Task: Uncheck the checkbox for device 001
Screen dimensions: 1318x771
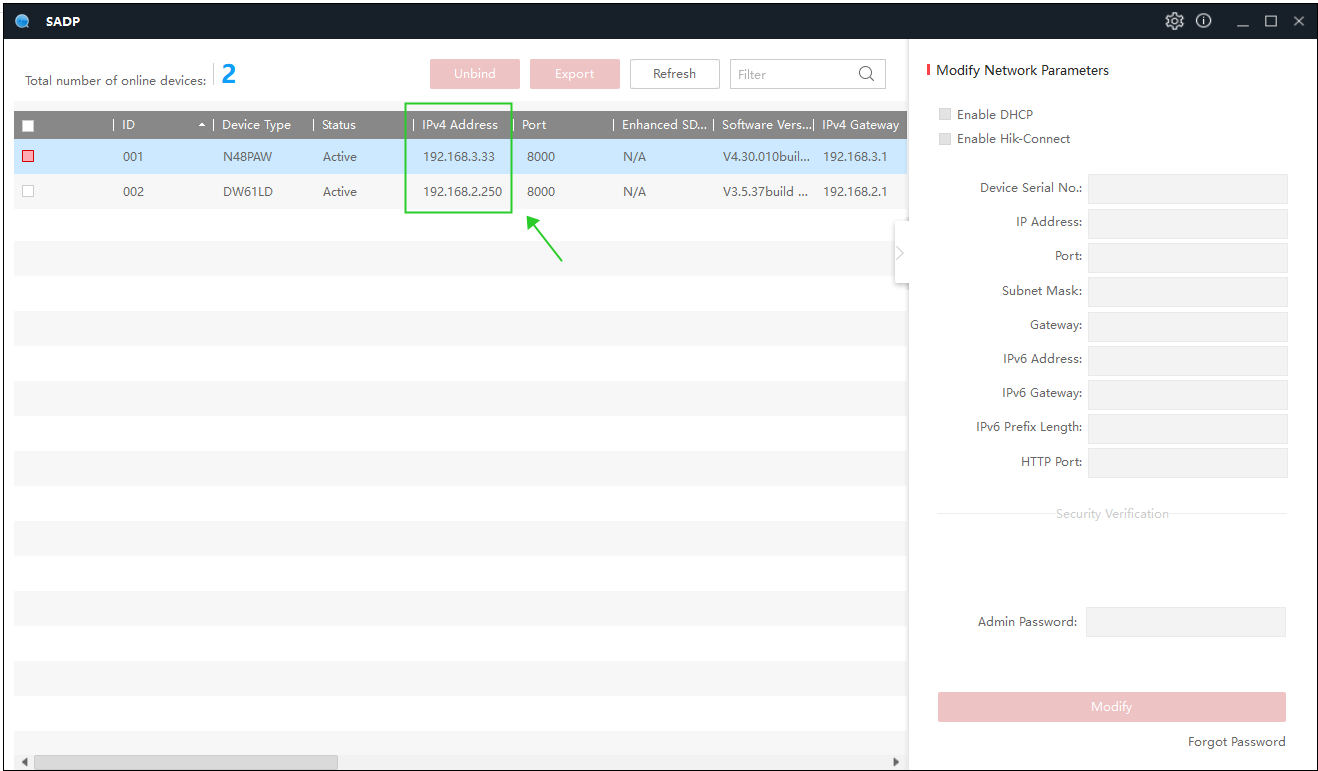Action: click(28, 156)
